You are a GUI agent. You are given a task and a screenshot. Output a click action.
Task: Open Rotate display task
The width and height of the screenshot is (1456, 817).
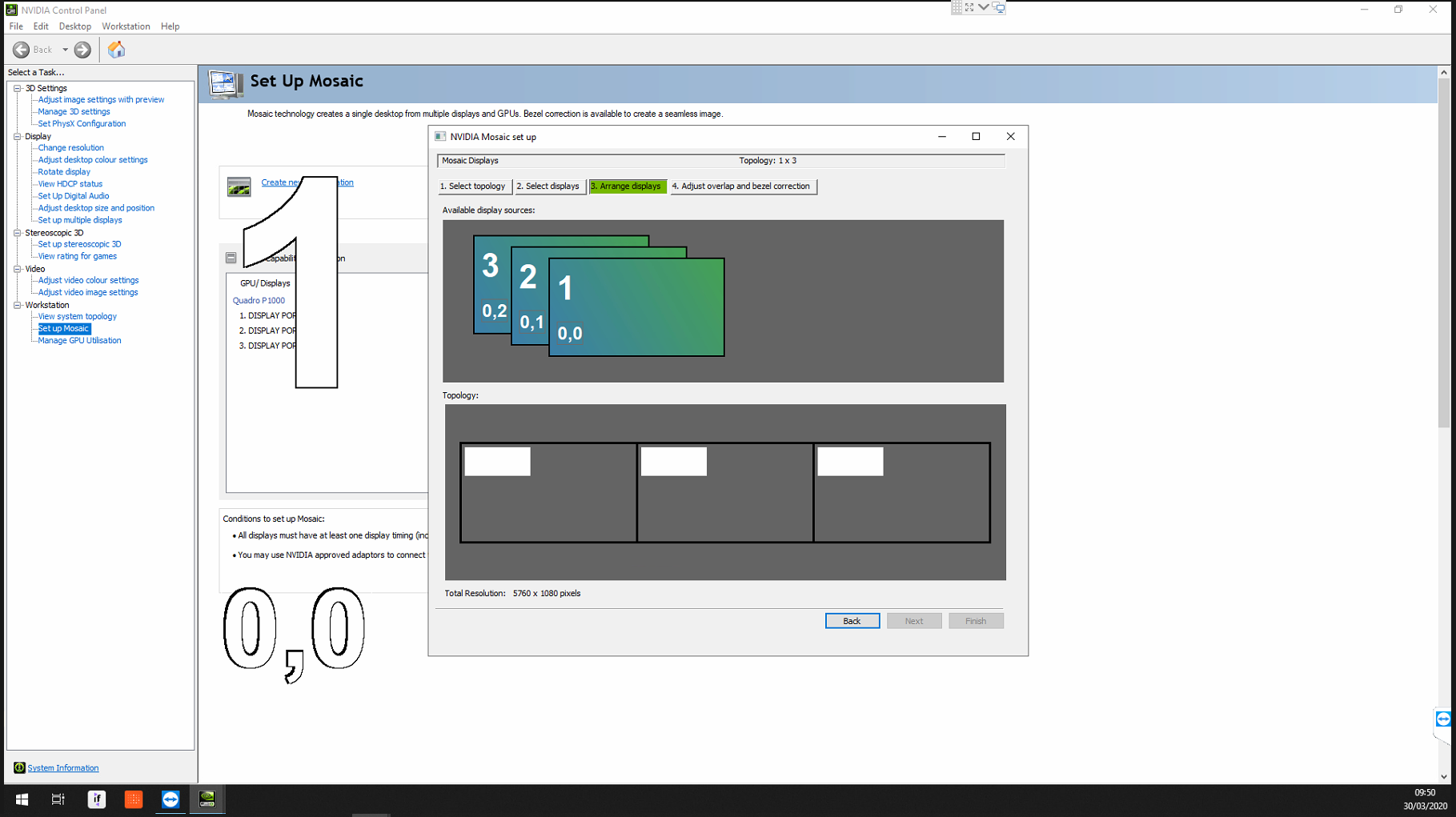point(64,172)
